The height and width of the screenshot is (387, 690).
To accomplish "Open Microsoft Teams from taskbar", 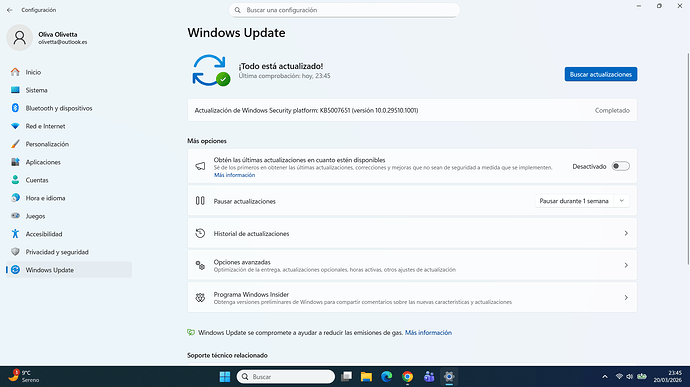I will pyautogui.click(x=429, y=376).
